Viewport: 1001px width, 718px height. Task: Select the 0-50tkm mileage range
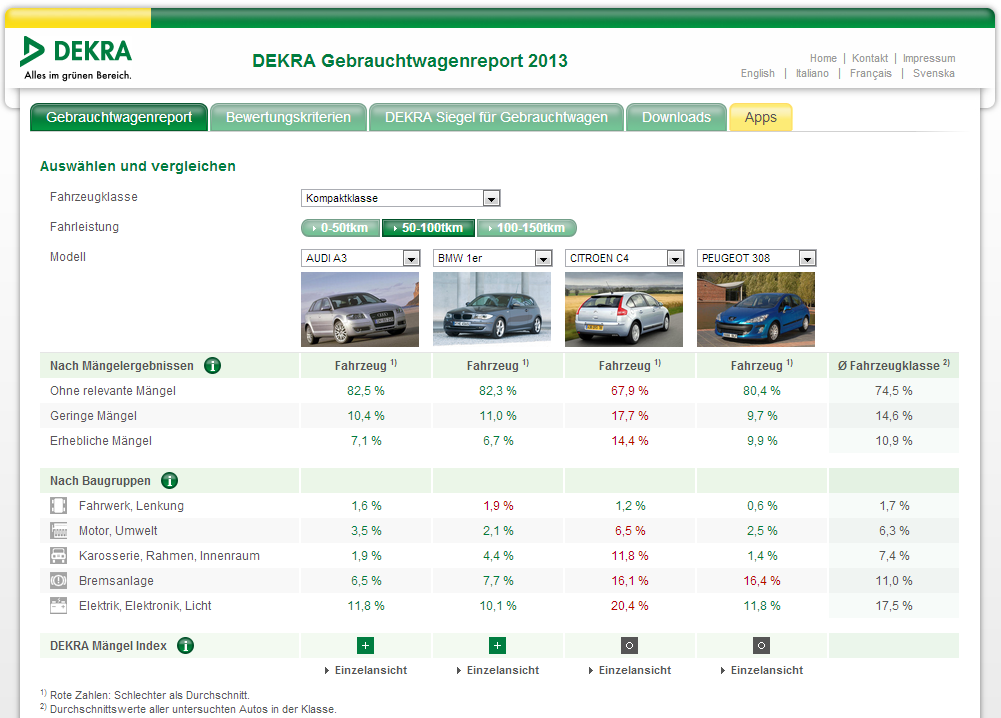pos(340,228)
